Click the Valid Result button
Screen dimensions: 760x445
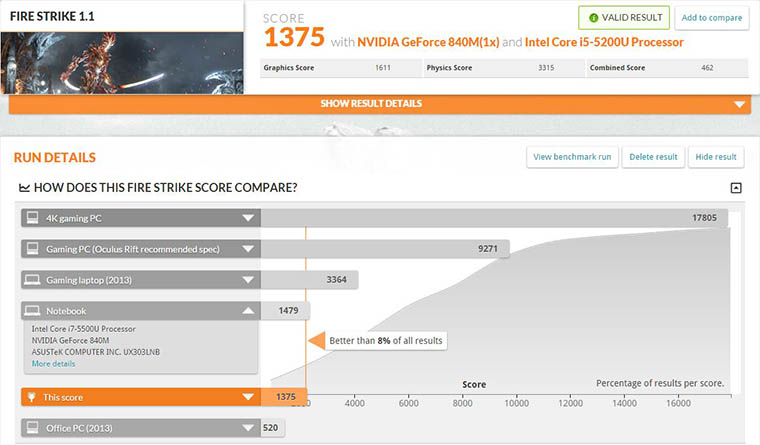pos(624,18)
